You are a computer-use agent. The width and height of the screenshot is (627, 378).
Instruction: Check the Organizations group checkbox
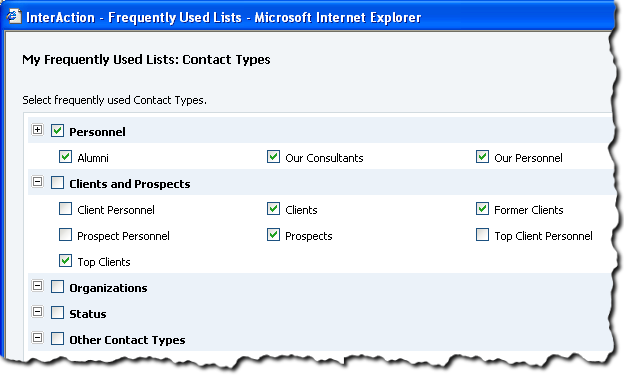click(x=57, y=287)
